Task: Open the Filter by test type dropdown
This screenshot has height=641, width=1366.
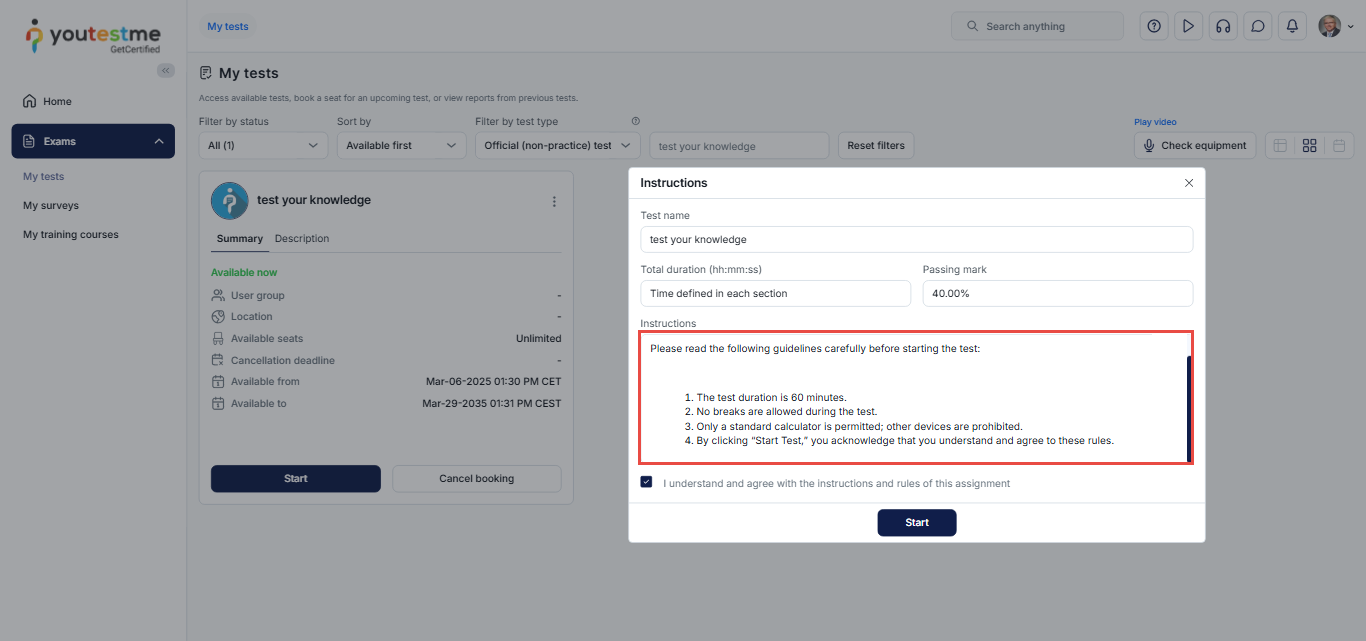Action: [x=557, y=146]
